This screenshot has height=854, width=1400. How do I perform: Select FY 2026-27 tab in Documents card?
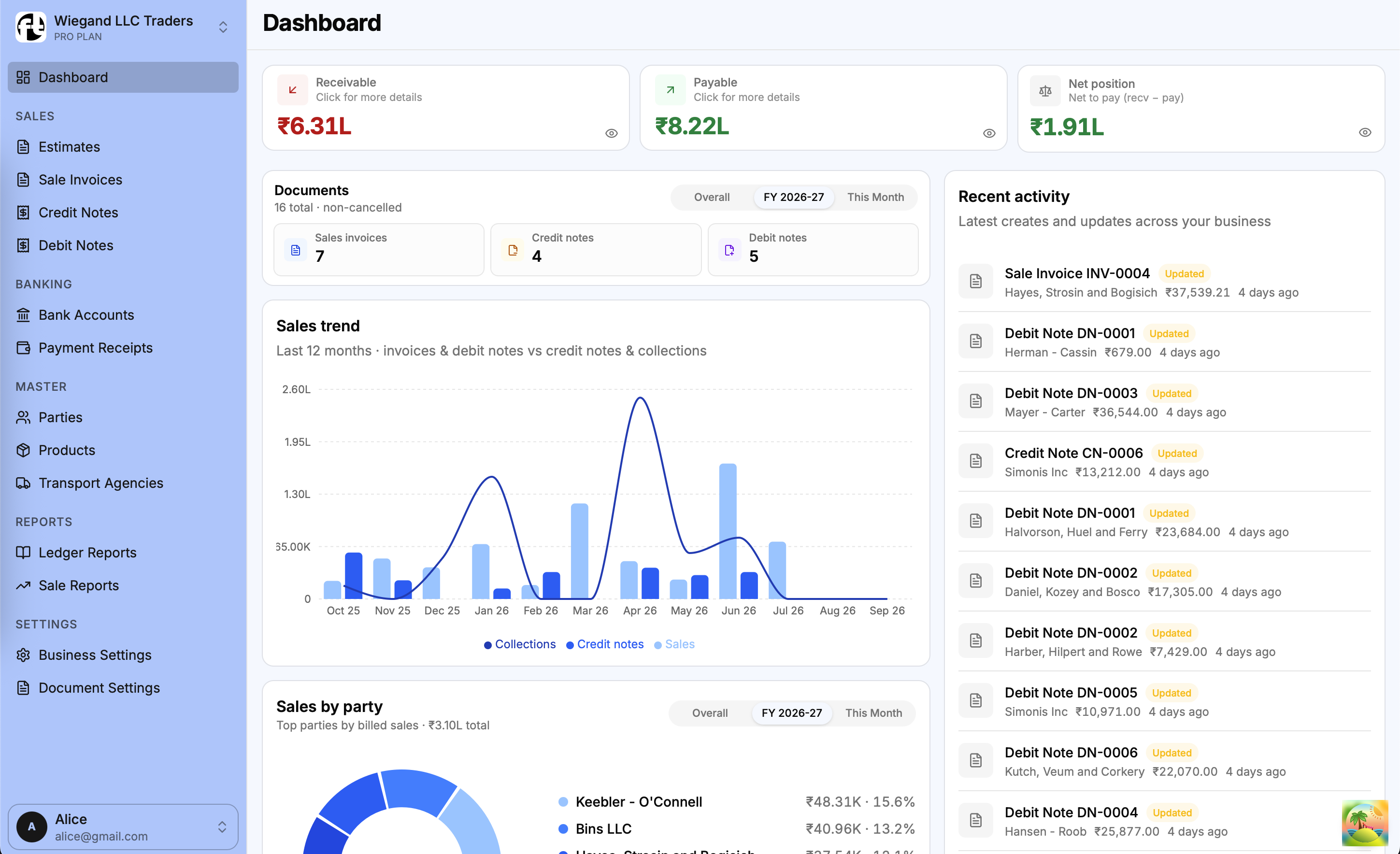point(794,197)
